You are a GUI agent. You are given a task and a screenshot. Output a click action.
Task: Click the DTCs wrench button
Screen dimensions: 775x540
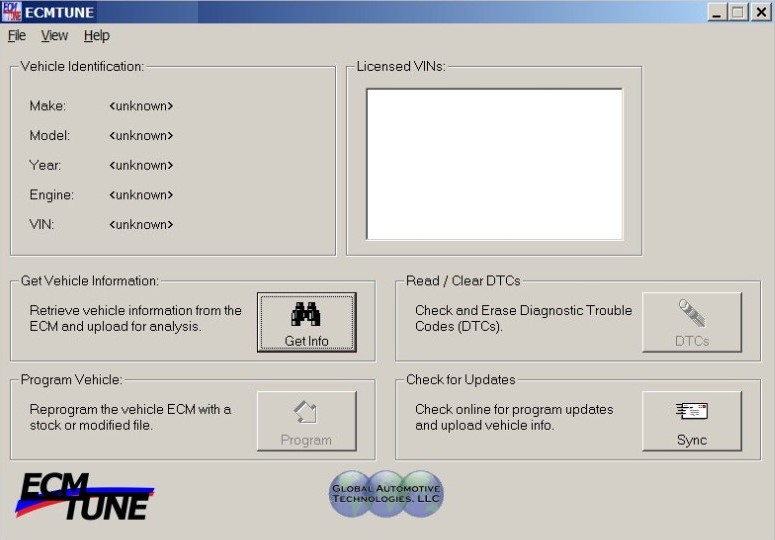pos(692,322)
